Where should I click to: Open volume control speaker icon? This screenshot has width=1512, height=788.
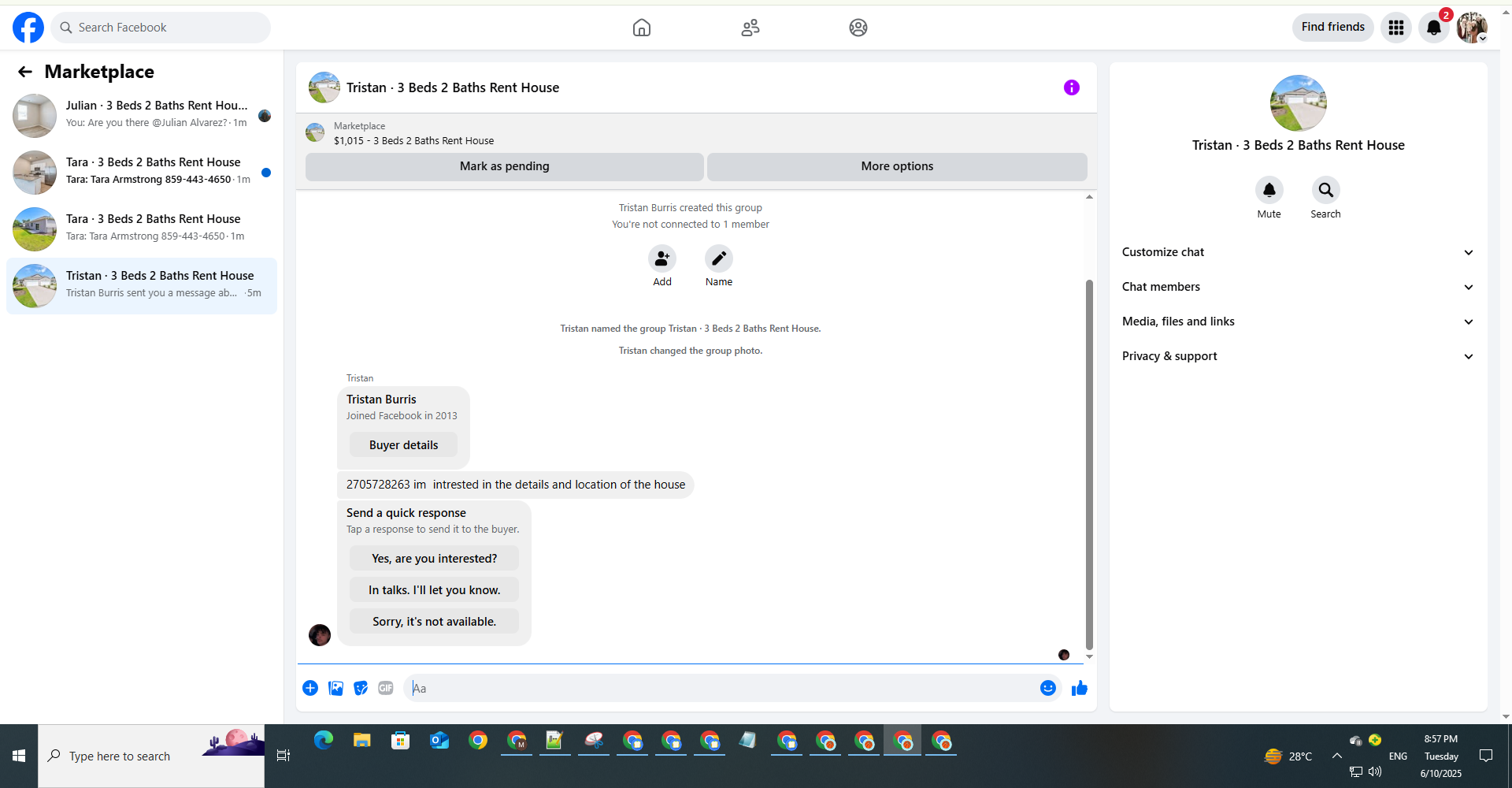click(1375, 772)
